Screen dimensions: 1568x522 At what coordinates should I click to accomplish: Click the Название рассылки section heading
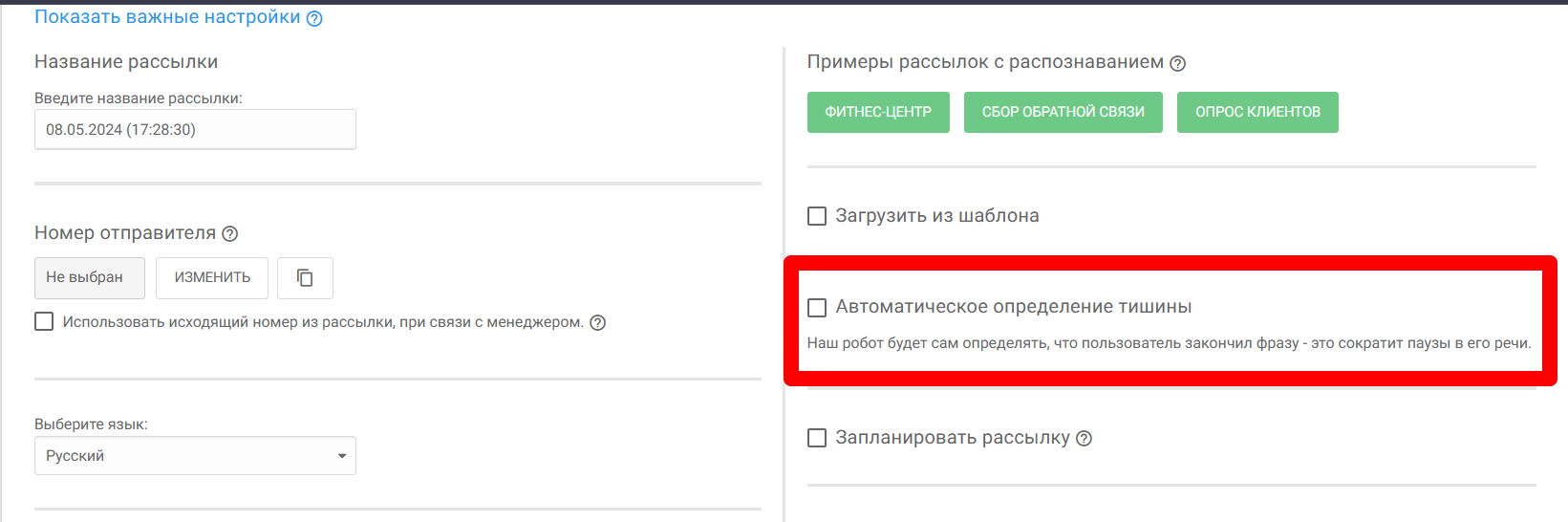point(126,62)
